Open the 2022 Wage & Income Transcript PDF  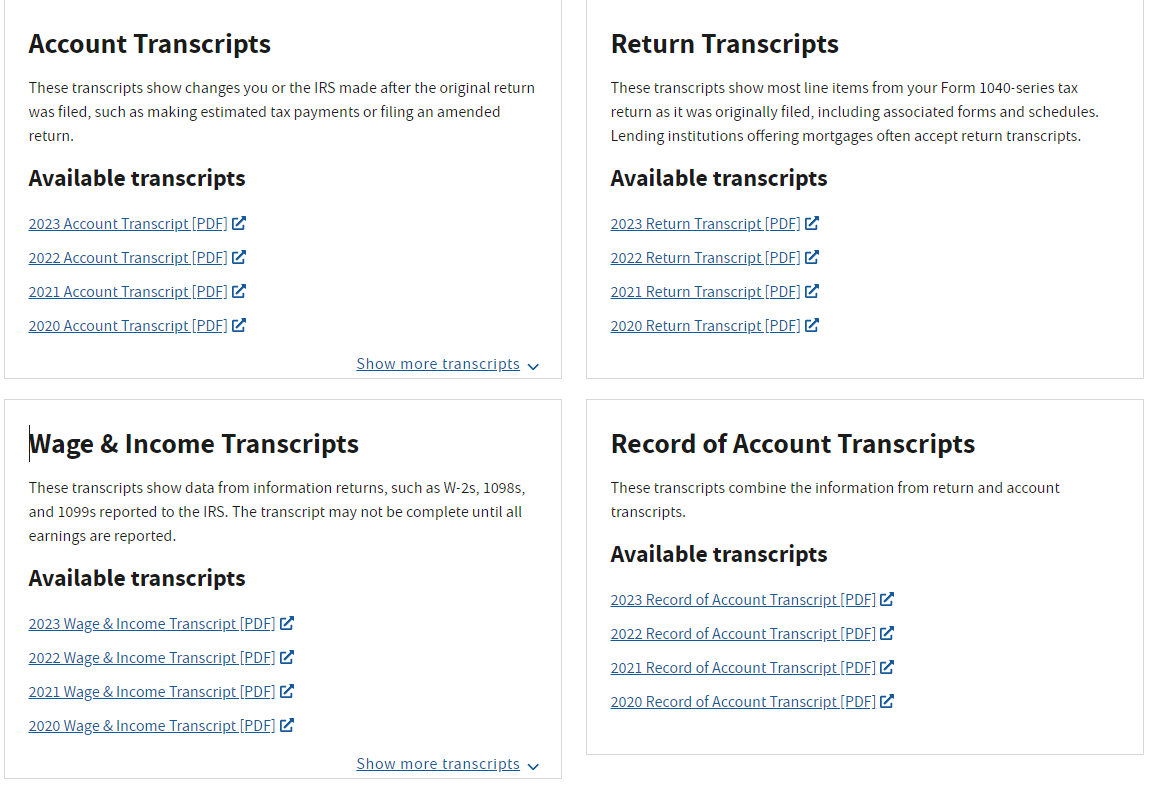[152, 658]
